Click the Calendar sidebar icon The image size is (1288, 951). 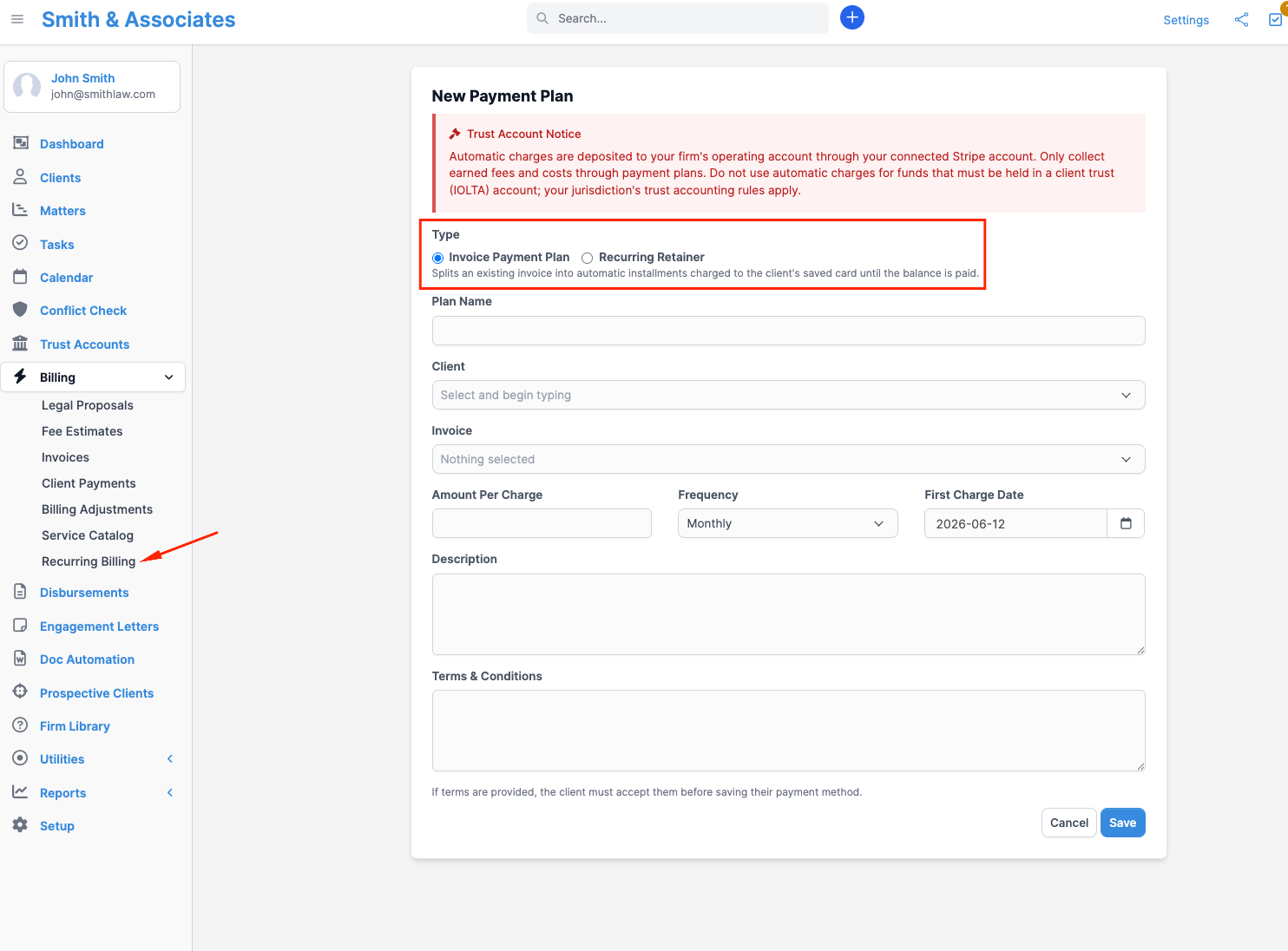[21, 277]
